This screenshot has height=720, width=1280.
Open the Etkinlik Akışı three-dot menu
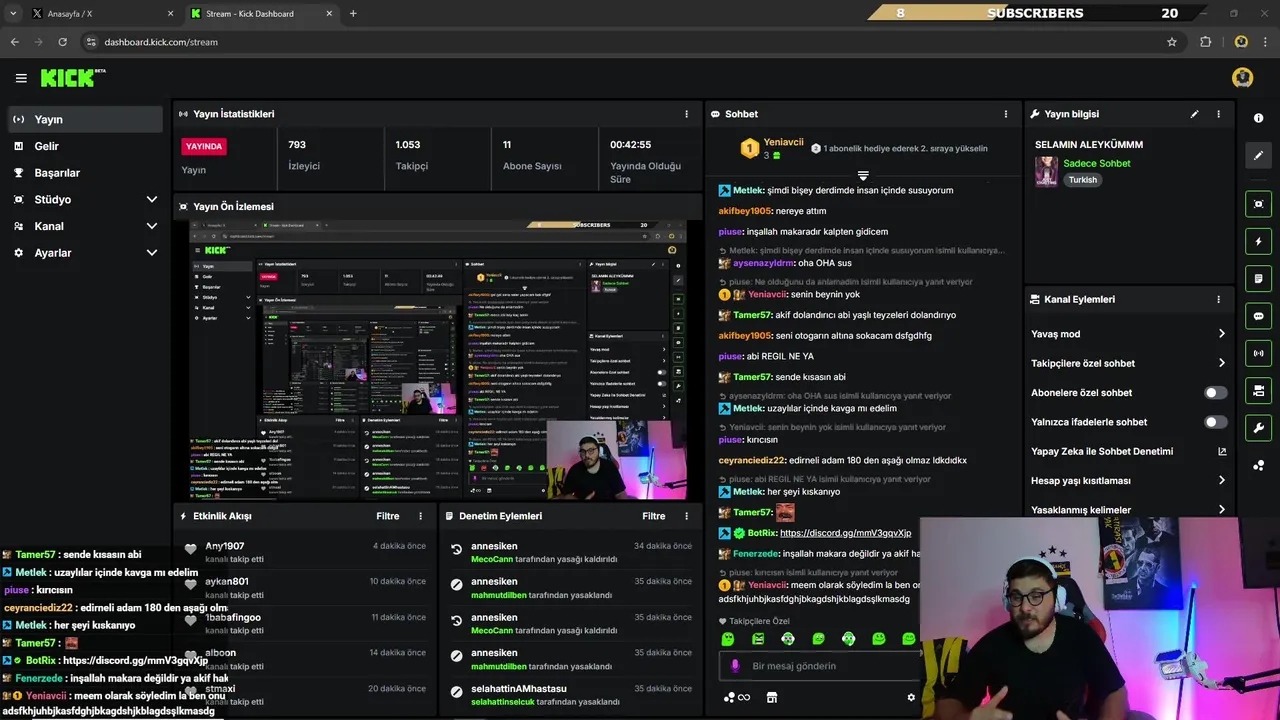(x=420, y=516)
